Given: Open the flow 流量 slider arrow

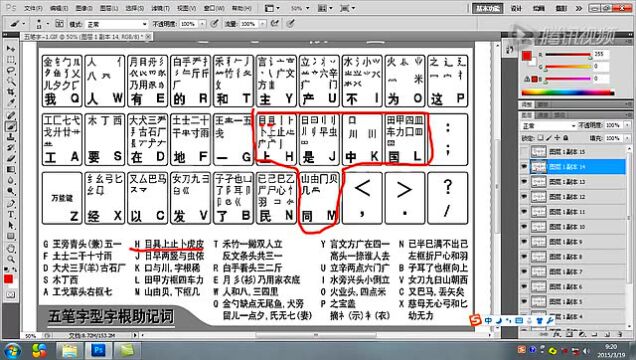Looking at the screenshot, I should (x=262, y=24).
